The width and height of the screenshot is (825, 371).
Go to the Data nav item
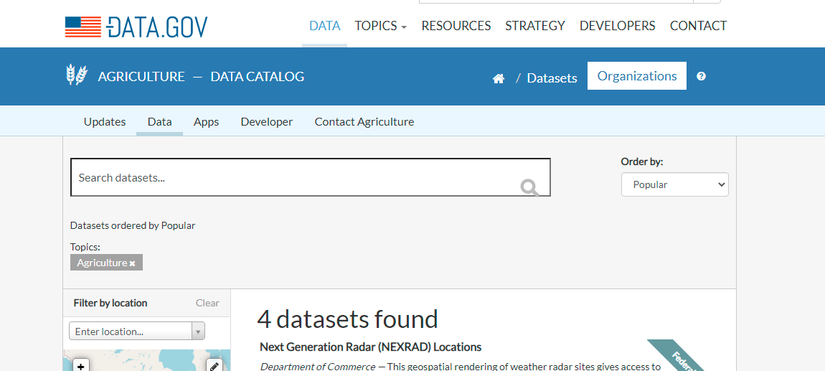pyautogui.click(x=325, y=26)
